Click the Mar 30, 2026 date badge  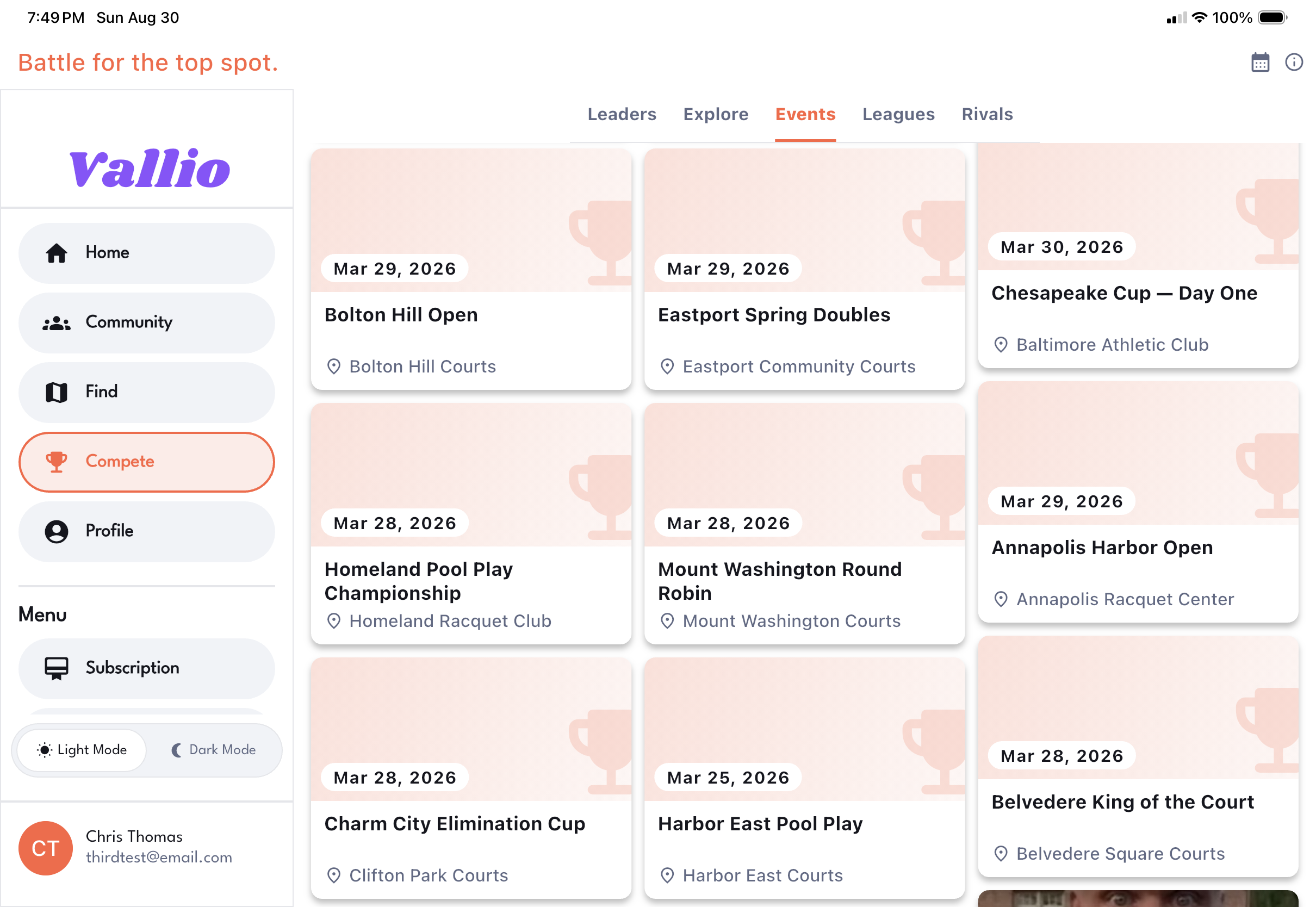1062,247
